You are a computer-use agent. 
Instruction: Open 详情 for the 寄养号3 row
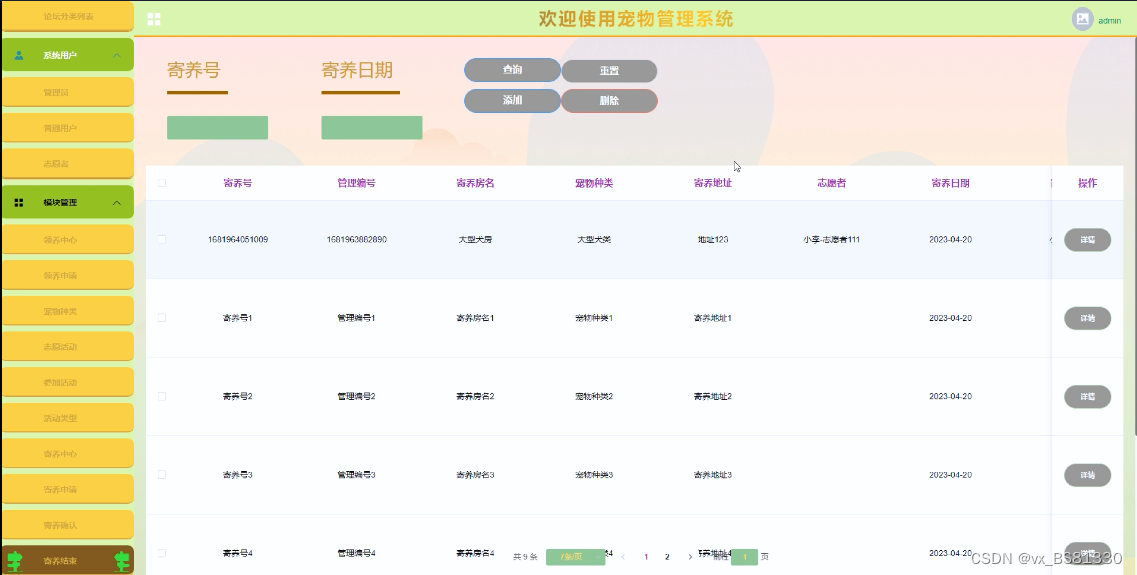coord(1087,474)
